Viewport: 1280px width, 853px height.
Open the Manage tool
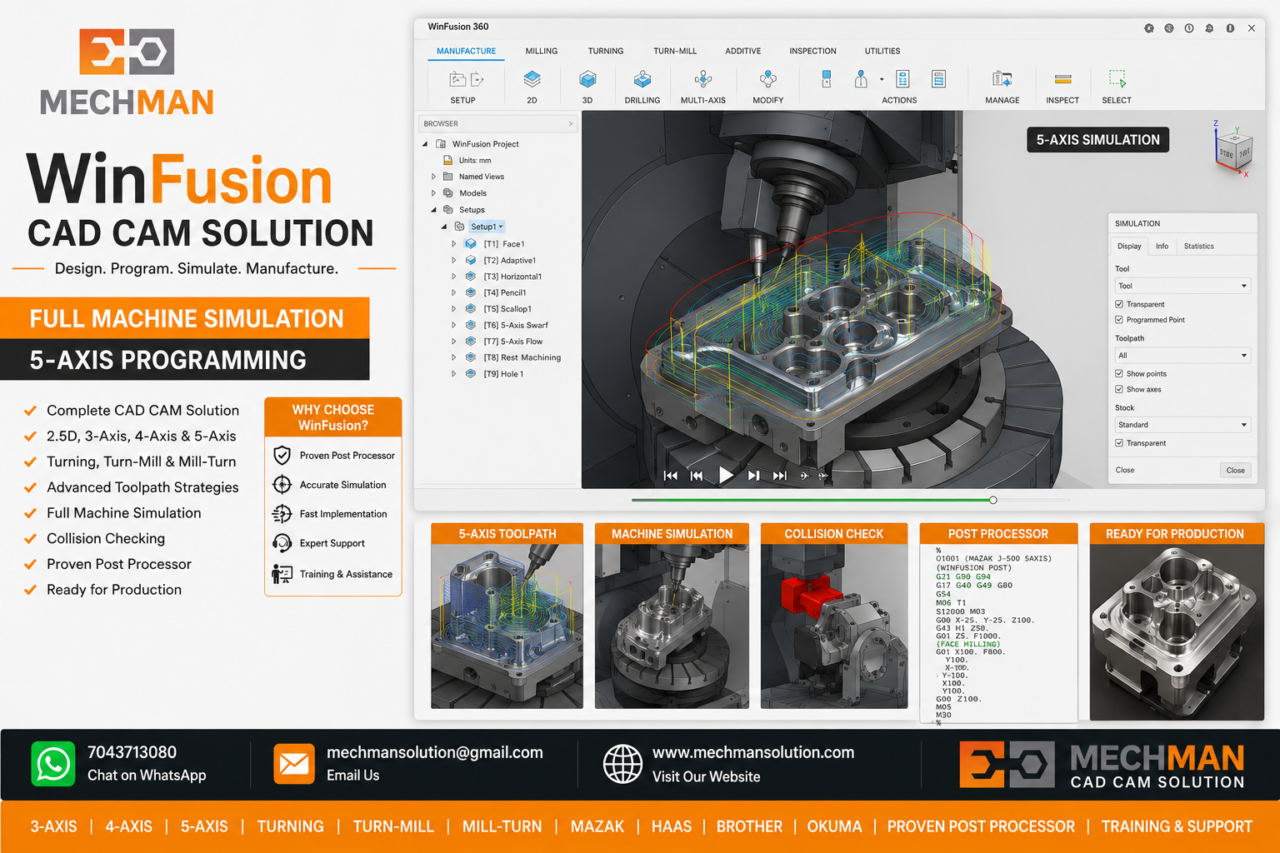1002,86
